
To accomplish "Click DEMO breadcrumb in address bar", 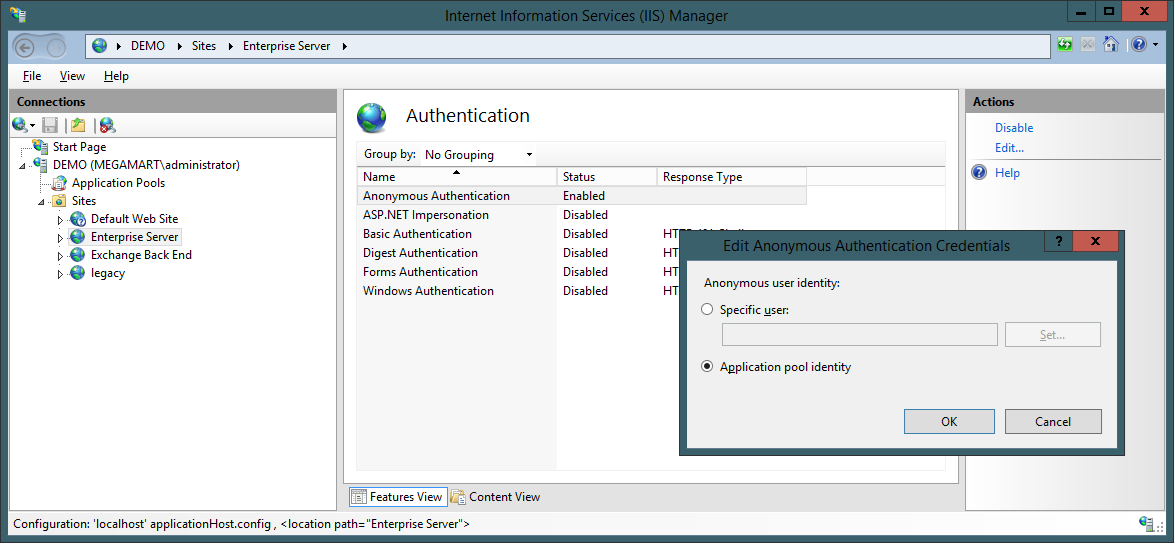I will (x=148, y=46).
